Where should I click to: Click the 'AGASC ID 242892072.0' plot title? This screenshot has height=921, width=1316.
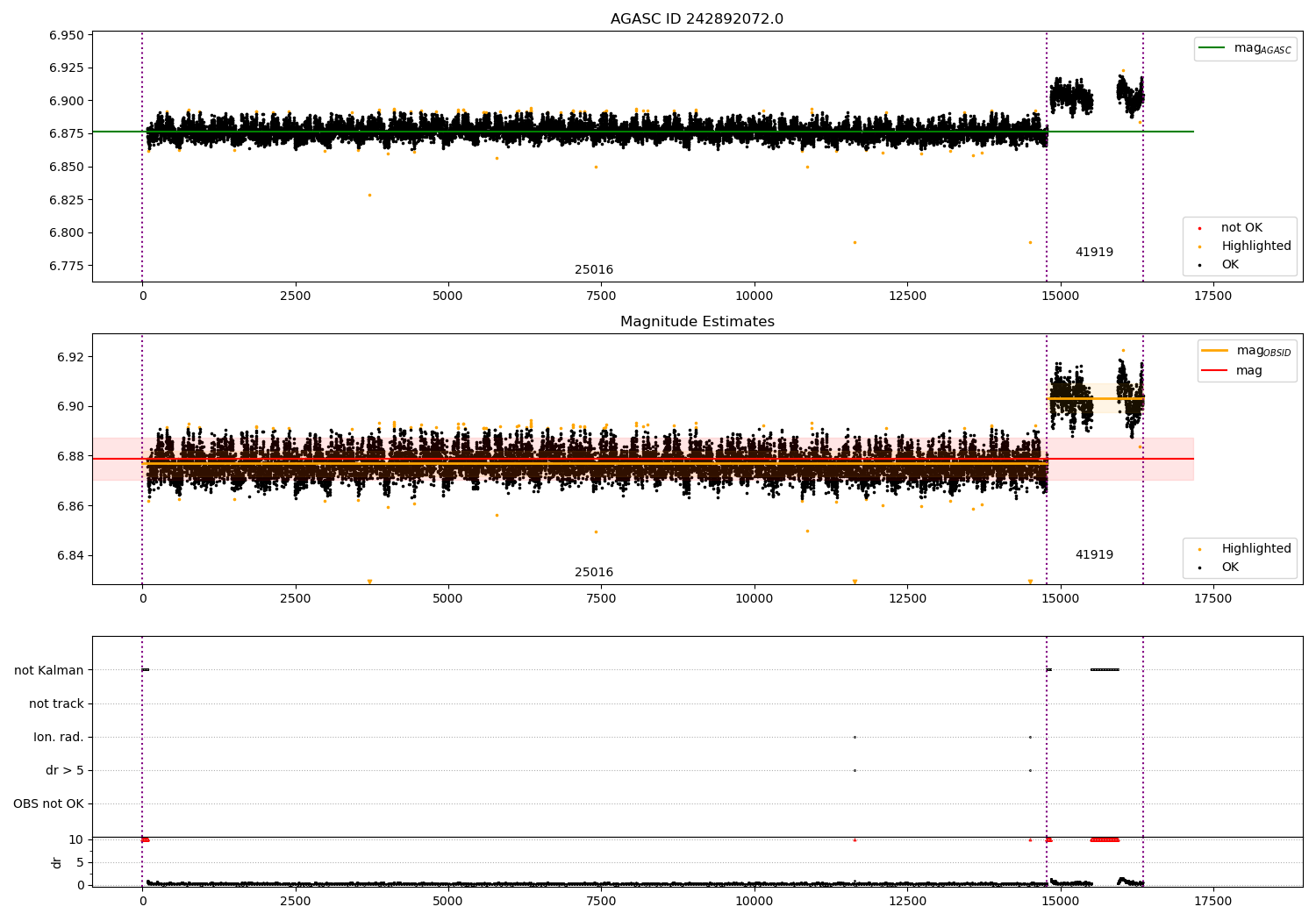(697, 19)
